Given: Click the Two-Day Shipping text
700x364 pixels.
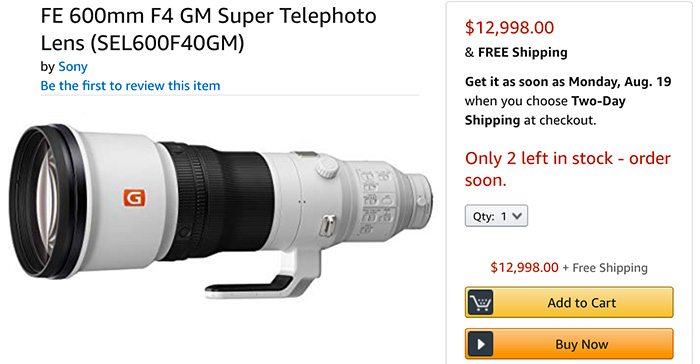Looking at the screenshot, I should pos(545,111).
